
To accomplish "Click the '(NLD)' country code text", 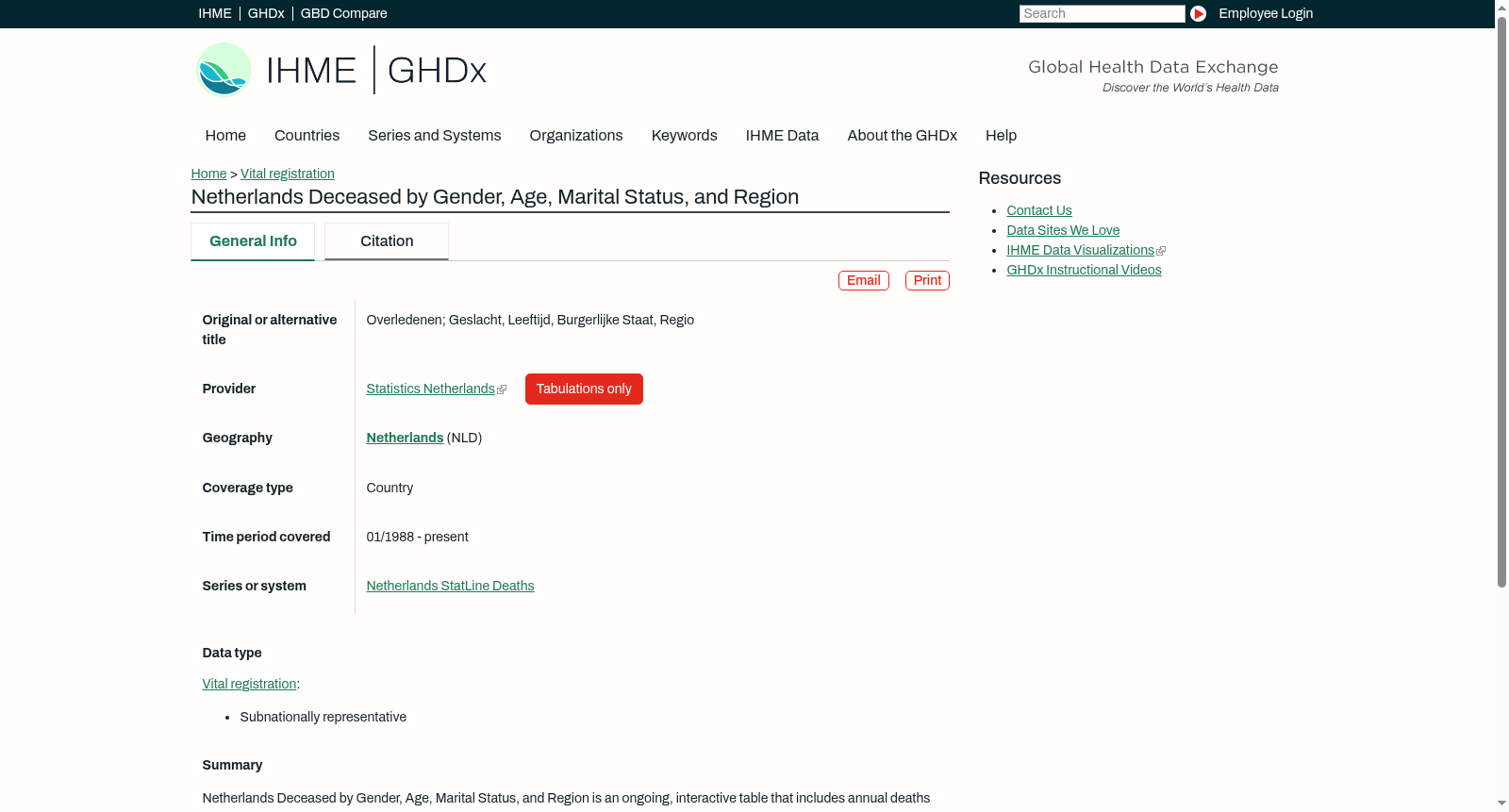I will pos(464,438).
